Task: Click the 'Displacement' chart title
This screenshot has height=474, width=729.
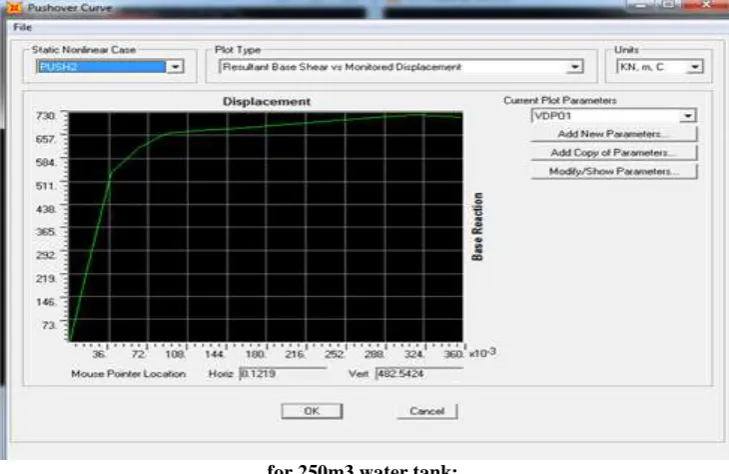Action: point(266,101)
